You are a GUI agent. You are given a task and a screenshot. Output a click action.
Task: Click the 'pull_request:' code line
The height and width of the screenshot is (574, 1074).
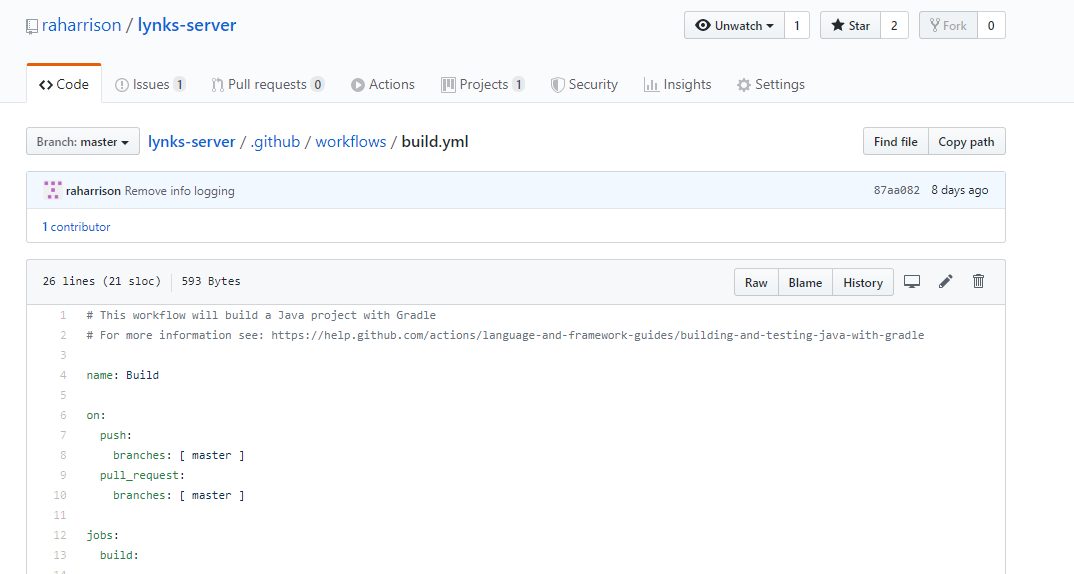(x=142, y=475)
